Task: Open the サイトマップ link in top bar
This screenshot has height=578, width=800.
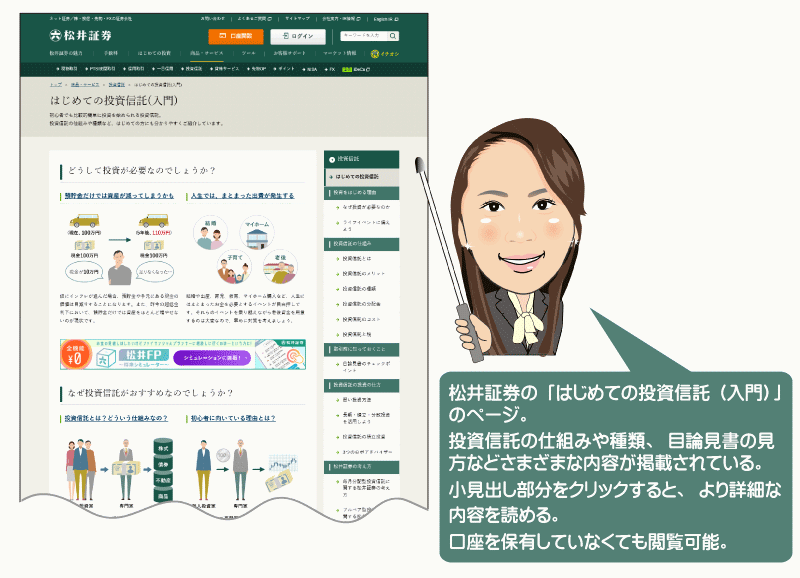Action: [x=297, y=19]
